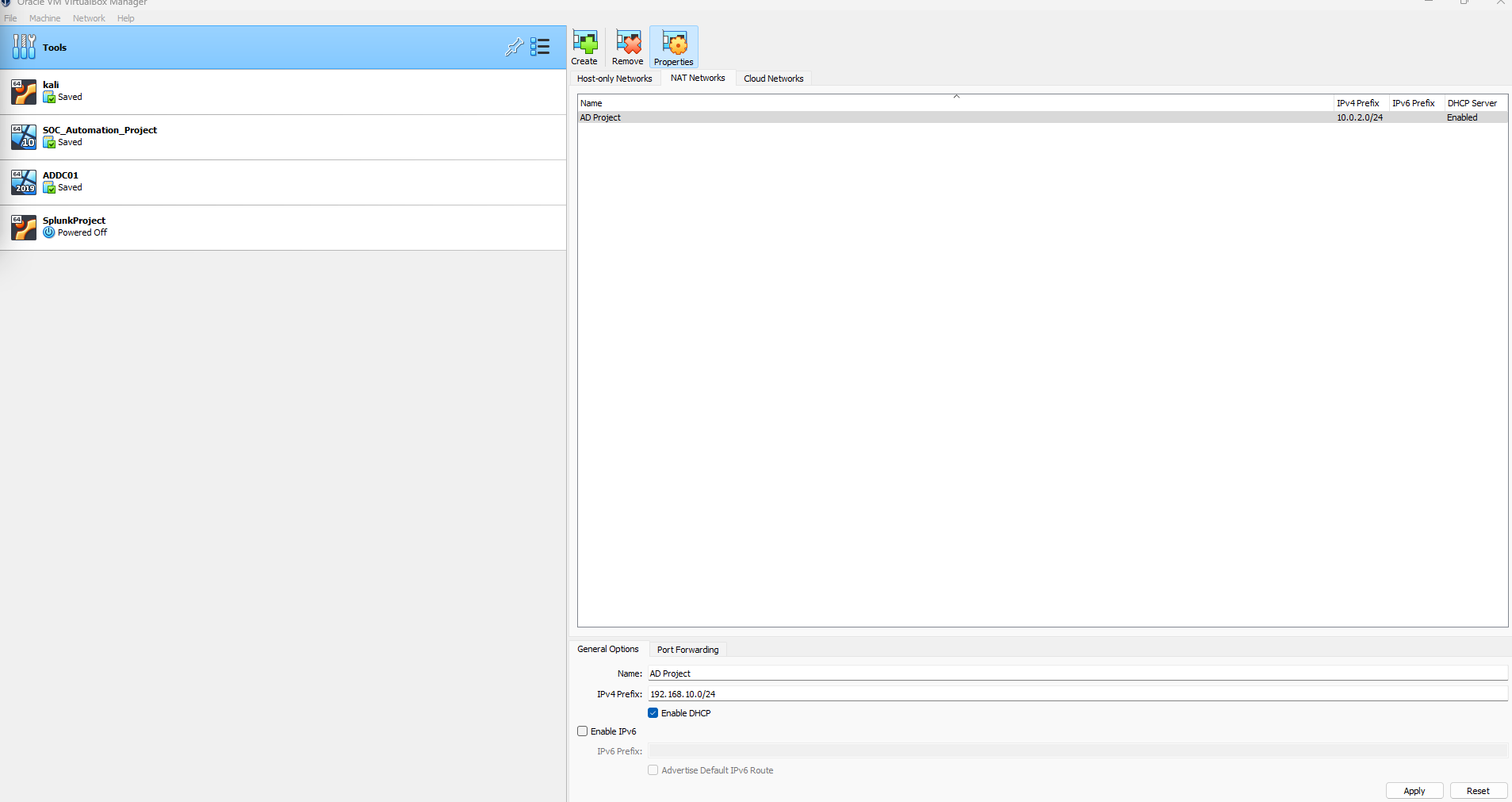This screenshot has width=1512, height=802.
Task: Switch to the NAT Networks tab
Action: point(698,78)
